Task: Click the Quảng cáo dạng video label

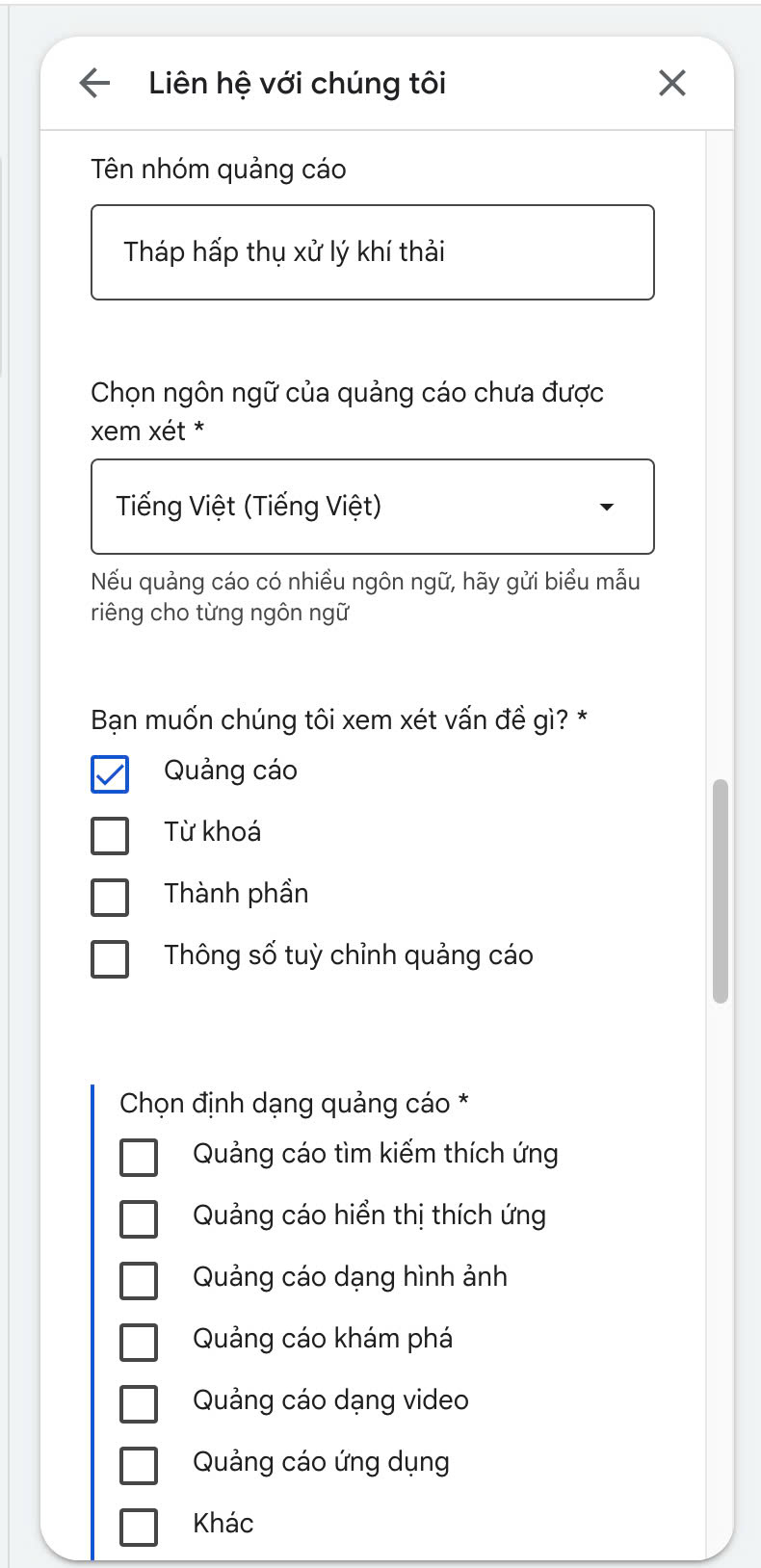Action: 330,1400
